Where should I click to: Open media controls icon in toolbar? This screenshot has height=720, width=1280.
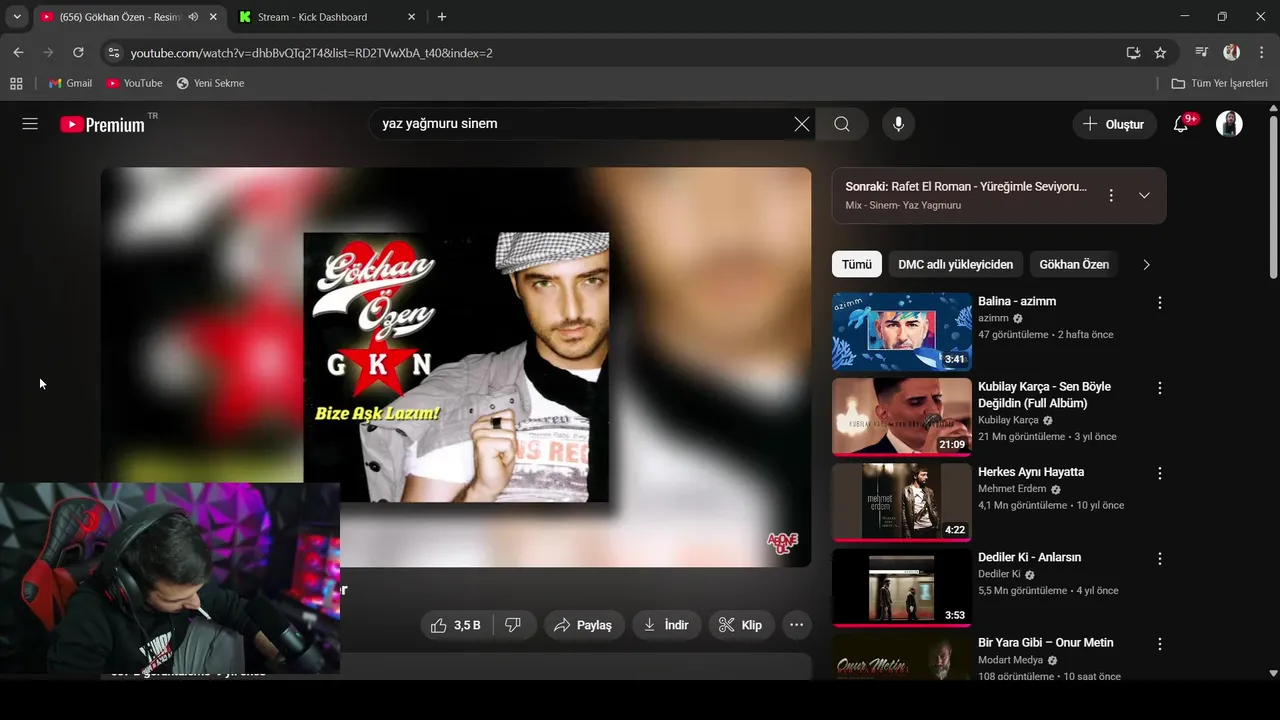[x=1202, y=52]
